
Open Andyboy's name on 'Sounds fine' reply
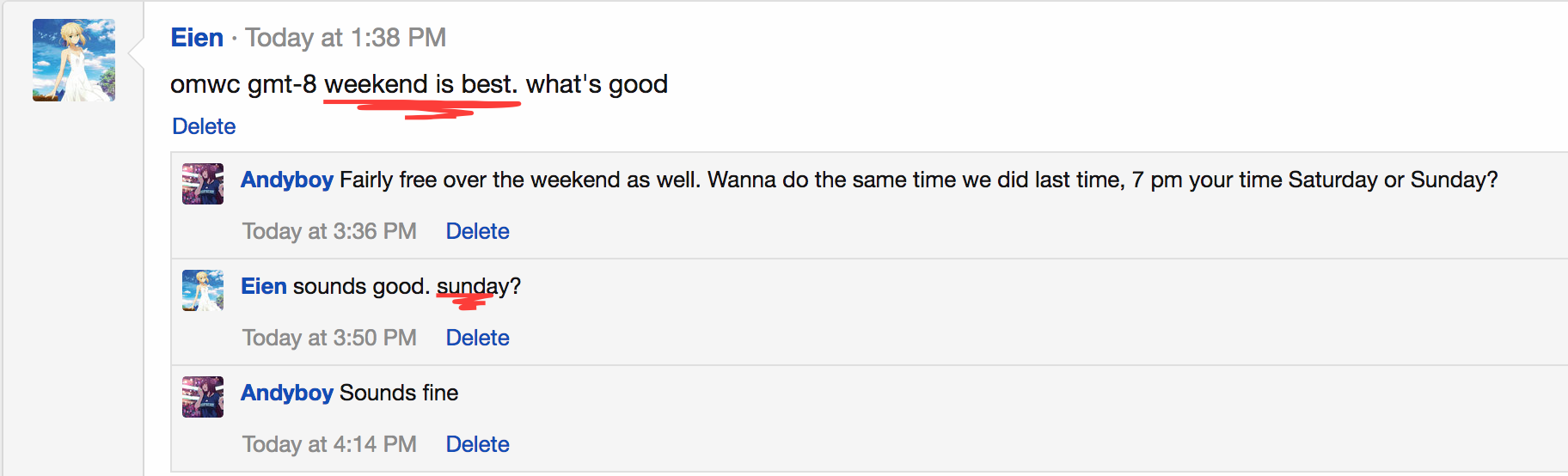coord(287,393)
